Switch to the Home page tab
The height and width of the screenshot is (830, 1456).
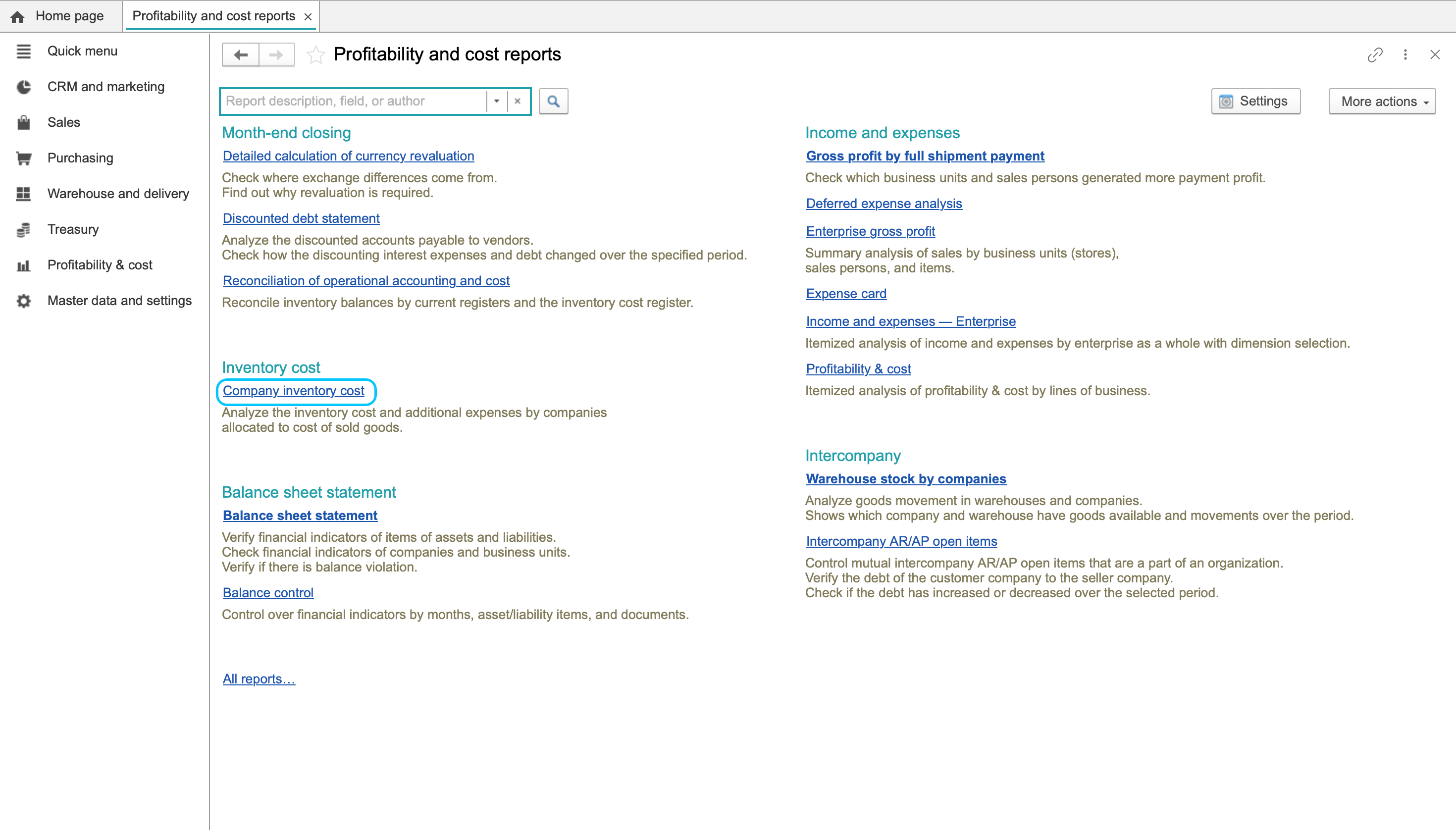point(57,16)
